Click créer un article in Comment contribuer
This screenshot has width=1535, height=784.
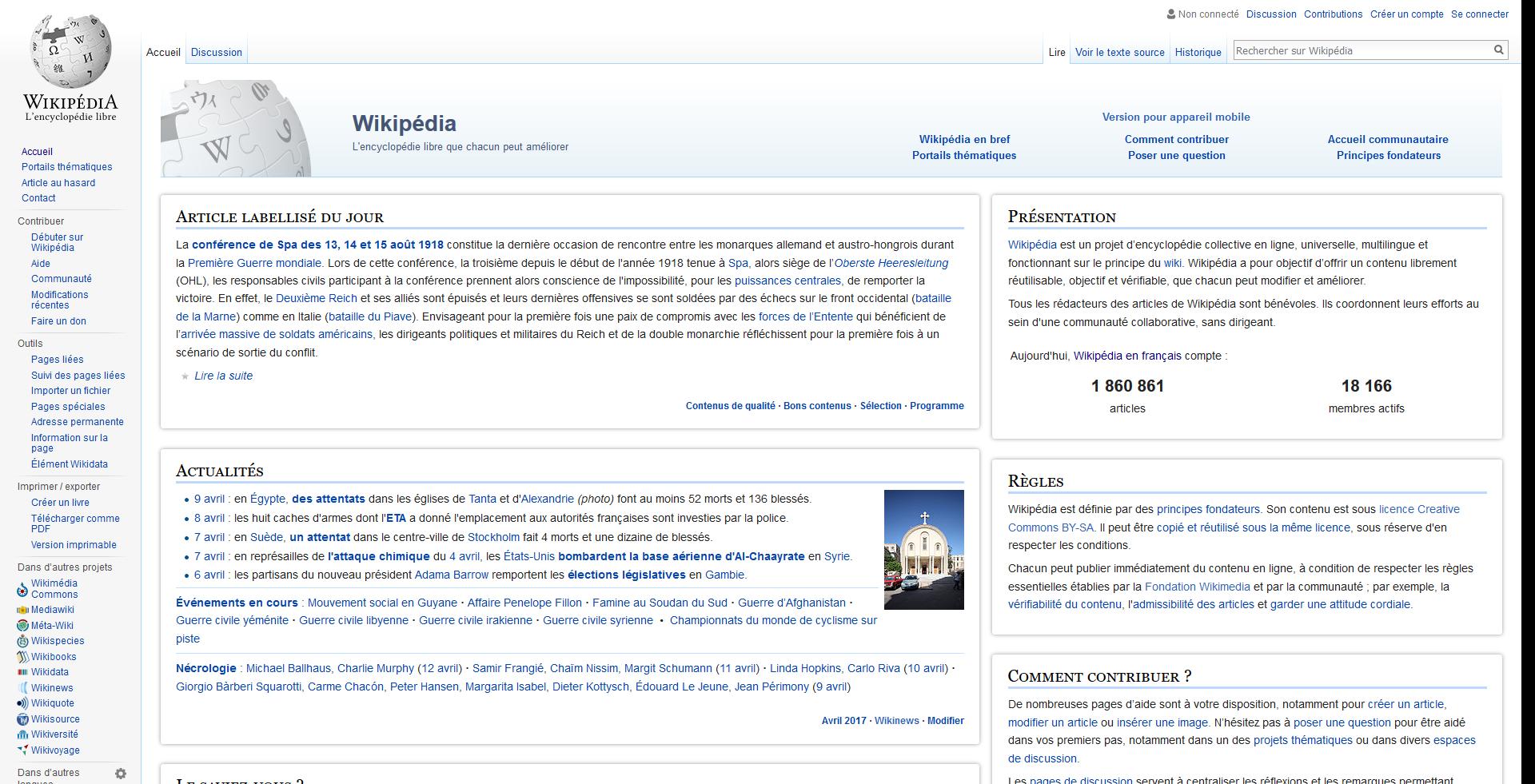pos(1405,704)
